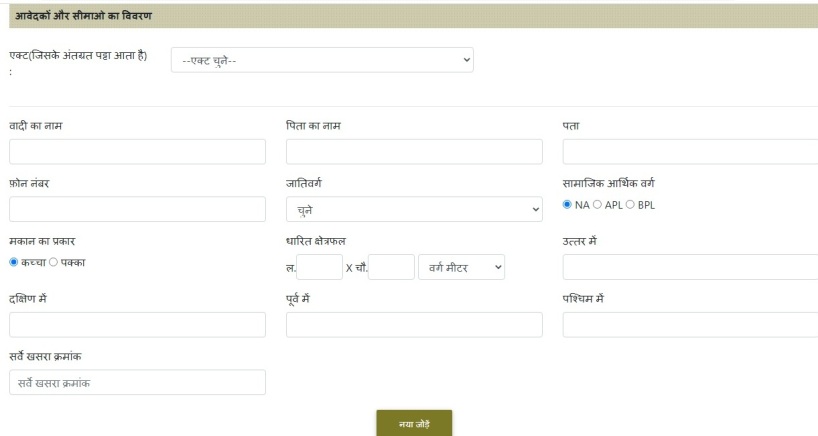Click the आवेदकों और सीमाओ का विवरण heading
Screen dimensions: 818x436
pyautogui.click(x=83, y=16)
